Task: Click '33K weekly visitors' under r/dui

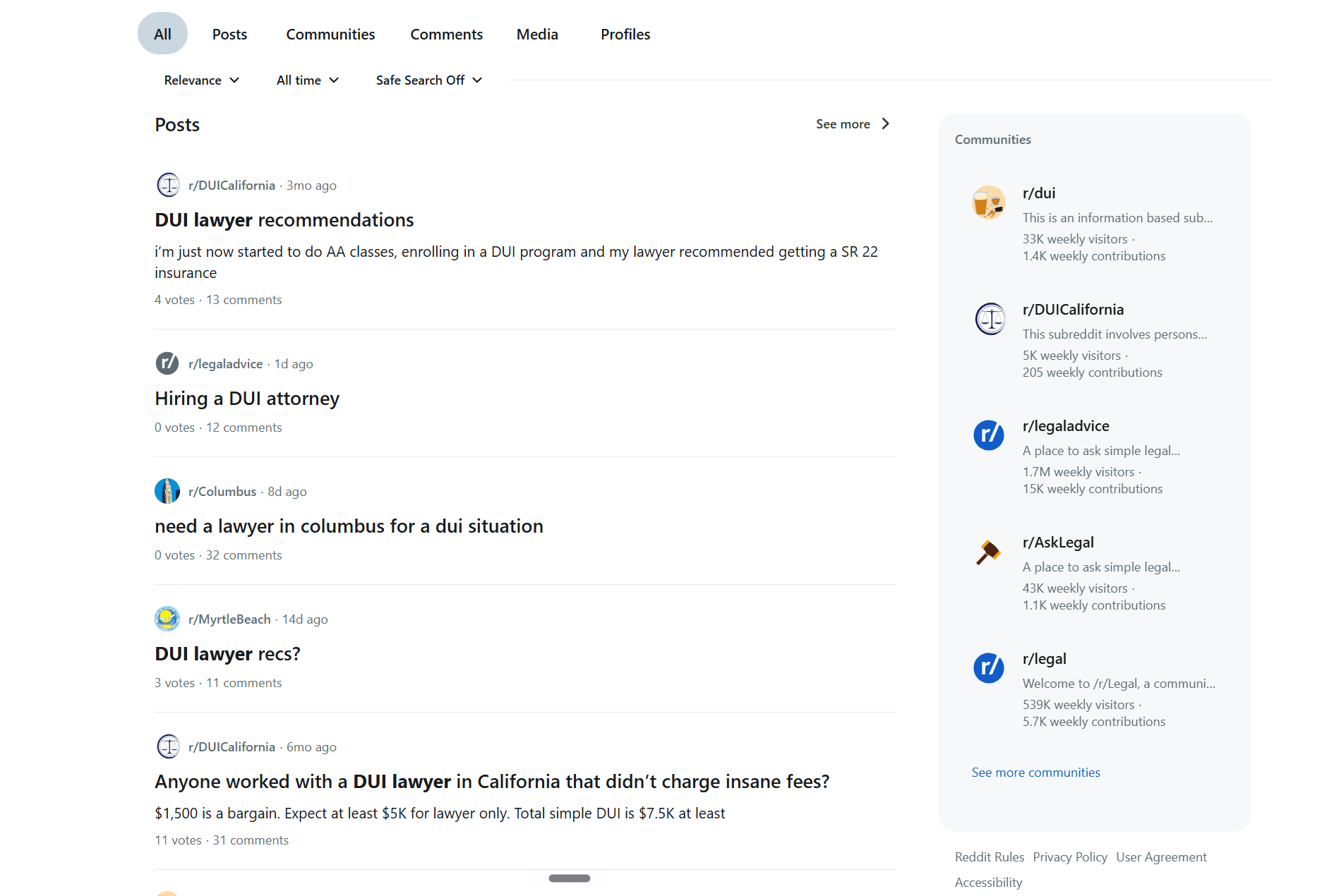Action: pyautogui.click(x=1075, y=239)
